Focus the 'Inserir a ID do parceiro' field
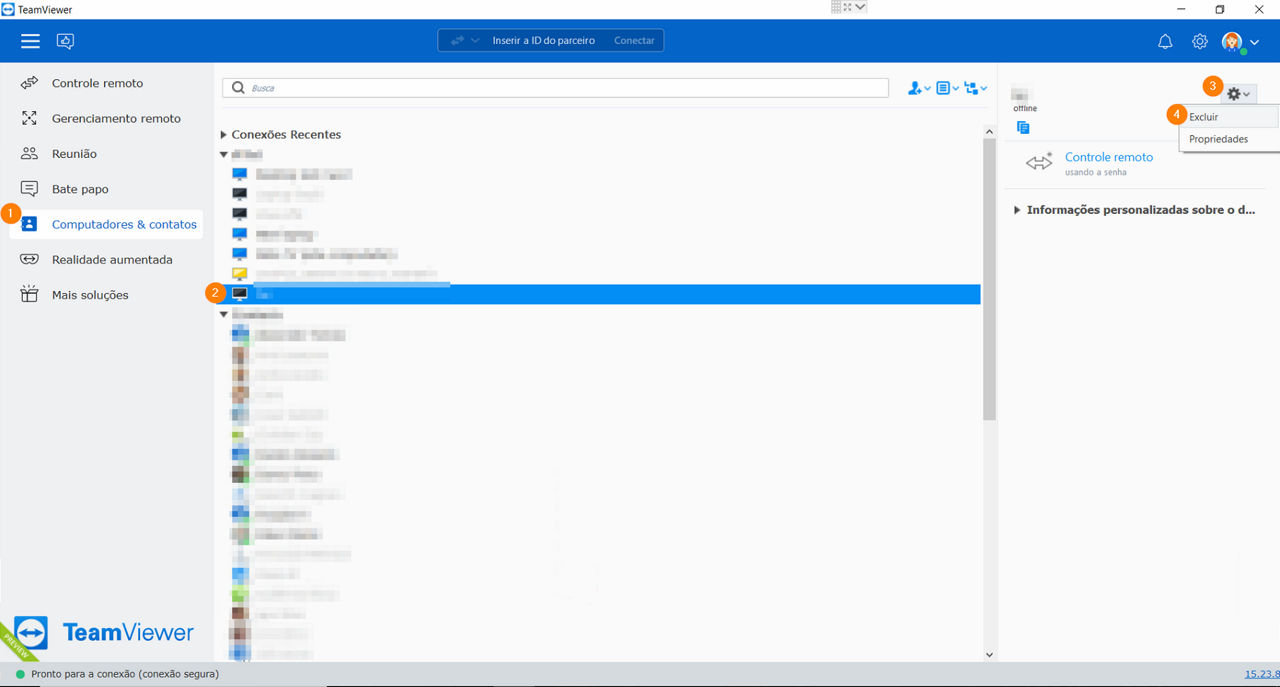The width and height of the screenshot is (1280, 687). tap(543, 41)
